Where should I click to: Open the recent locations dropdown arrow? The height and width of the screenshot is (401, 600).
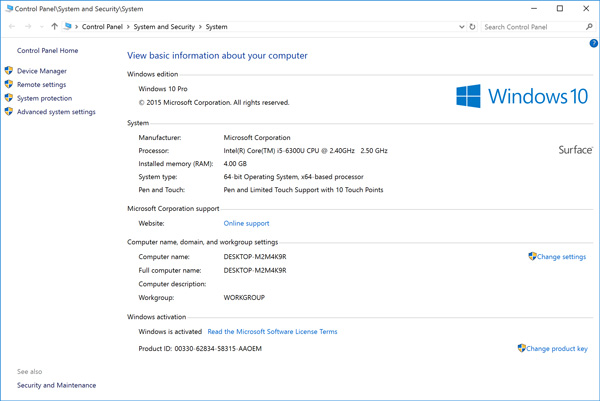click(x=41, y=27)
